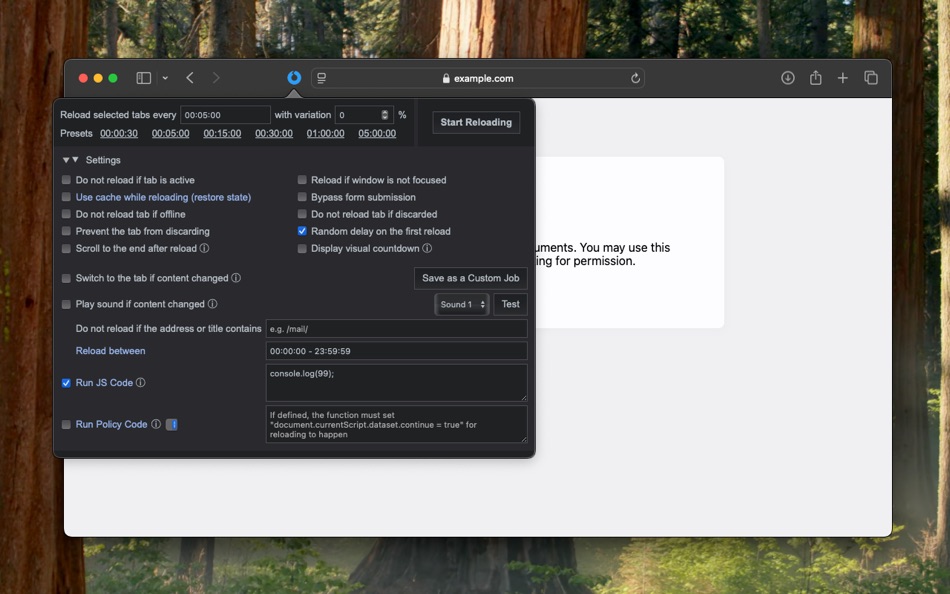This screenshot has width=950, height=594.
Task: Enable Scroll to the end after reload
Action: tap(66, 249)
